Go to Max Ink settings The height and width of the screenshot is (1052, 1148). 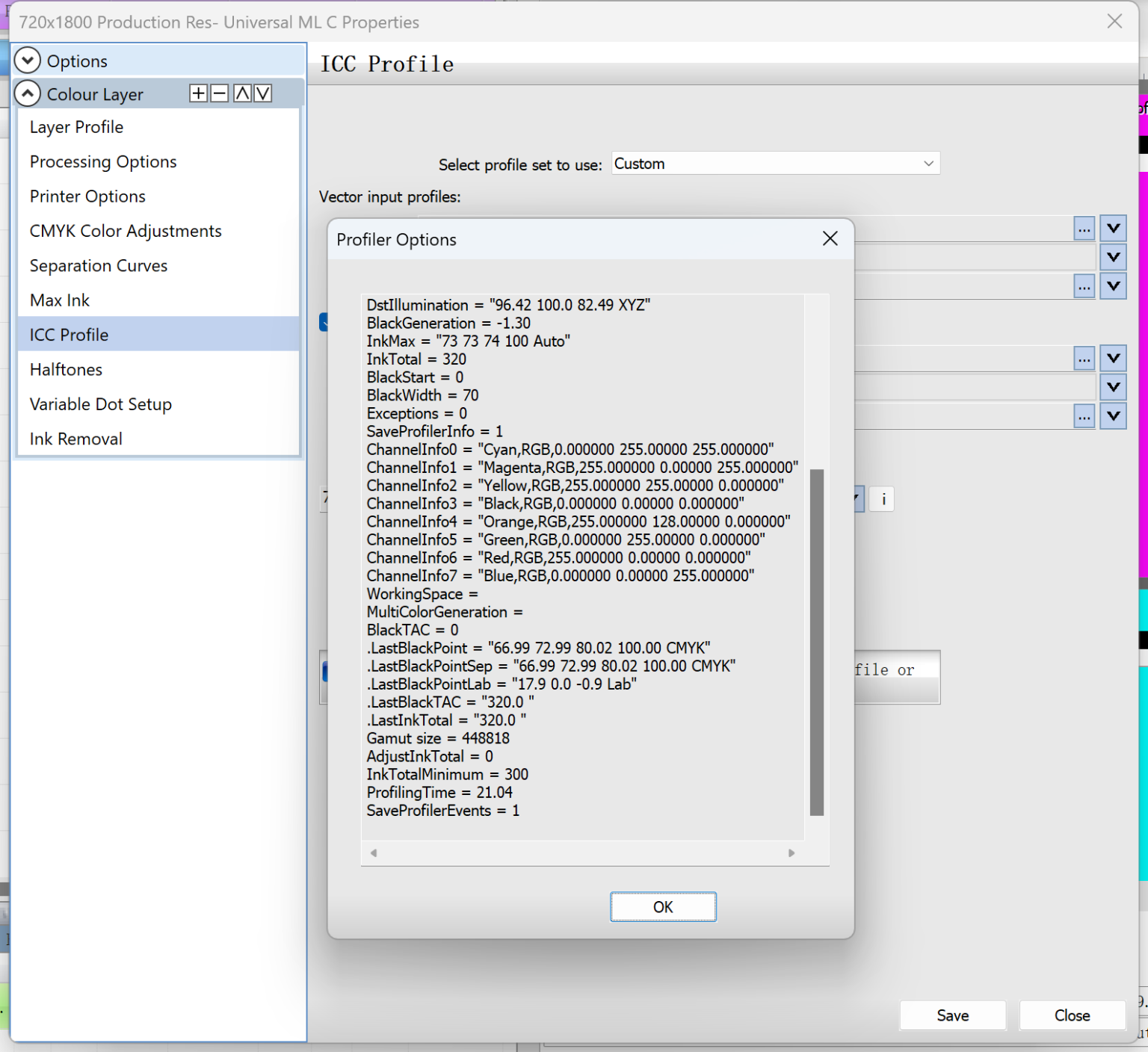coord(60,300)
